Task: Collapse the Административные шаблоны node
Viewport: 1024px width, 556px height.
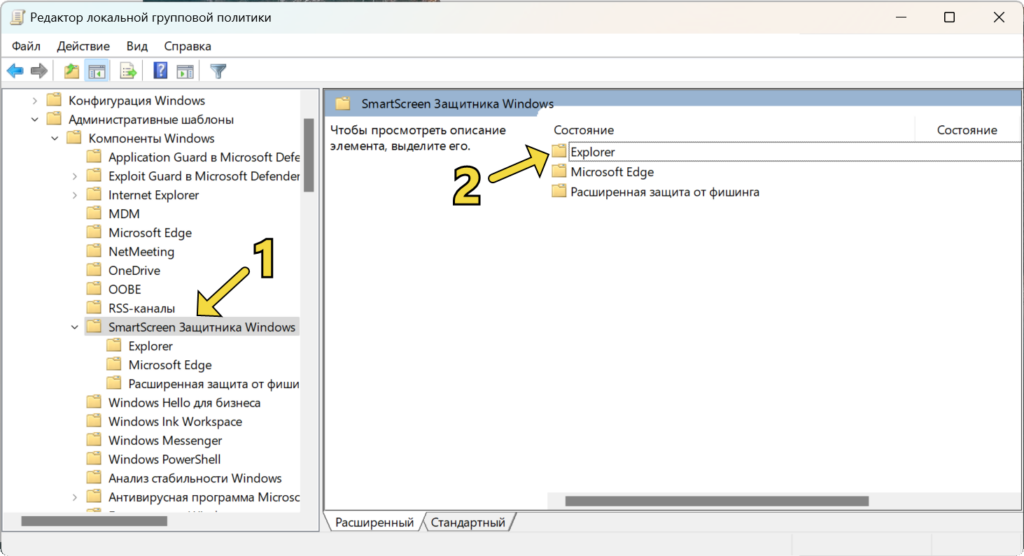Action: [35, 119]
